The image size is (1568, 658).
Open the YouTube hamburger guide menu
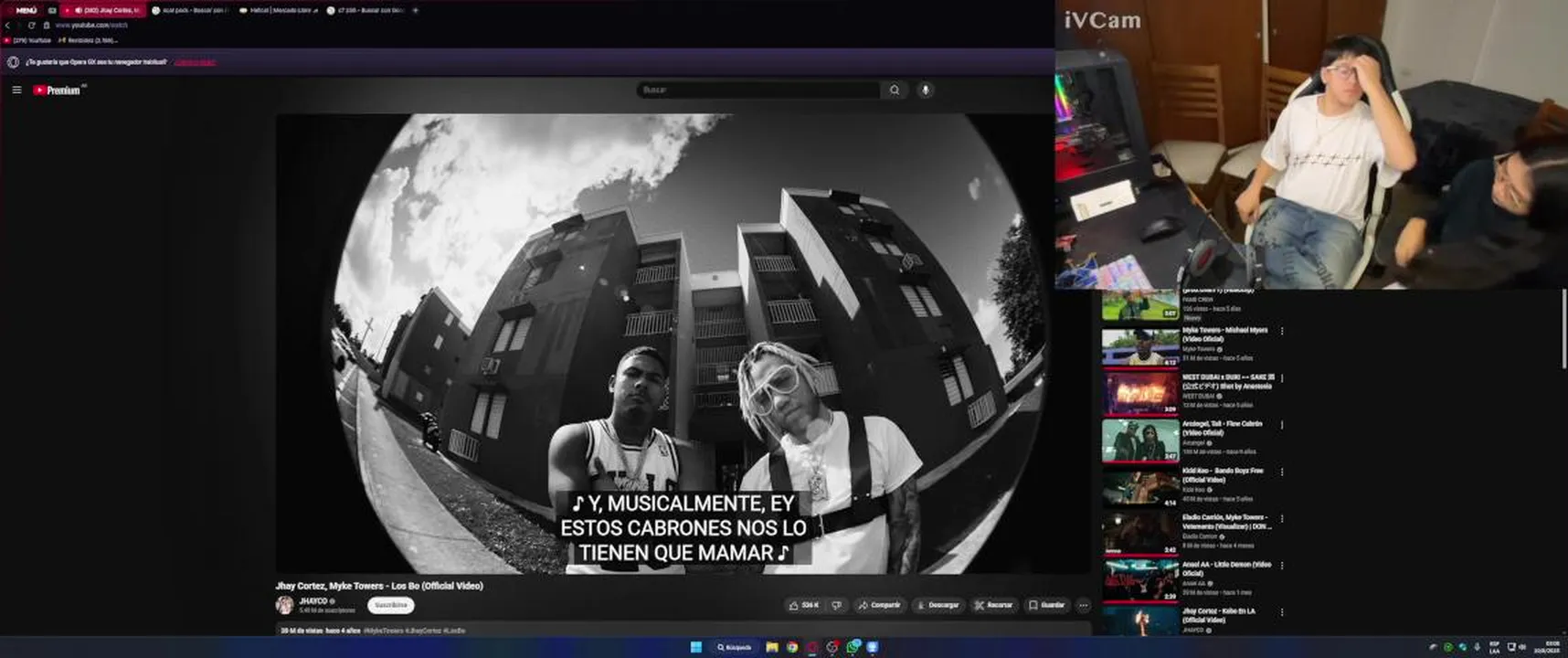[x=16, y=90]
